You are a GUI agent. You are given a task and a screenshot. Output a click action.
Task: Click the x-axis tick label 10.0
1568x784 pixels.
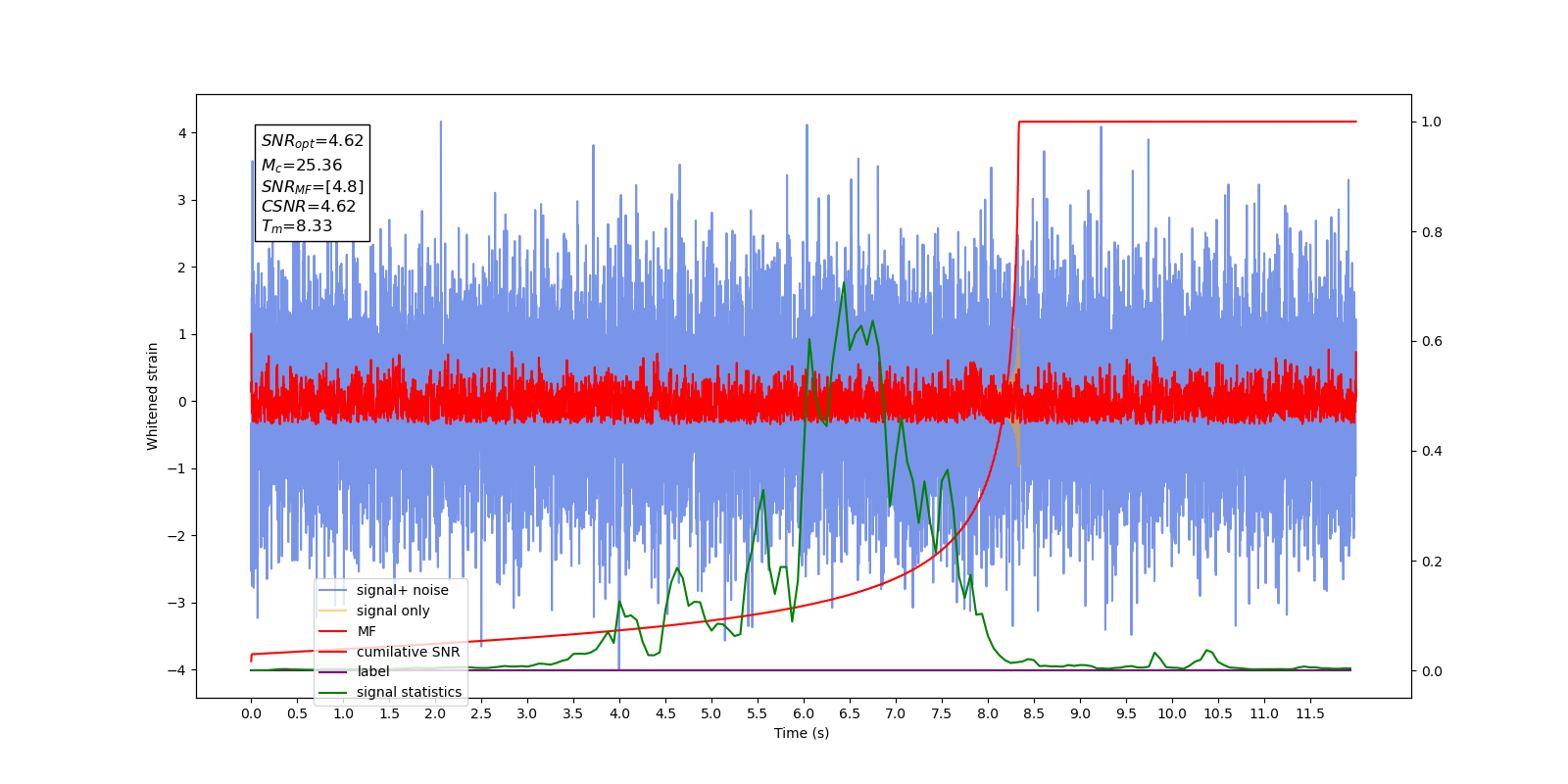[1172, 713]
